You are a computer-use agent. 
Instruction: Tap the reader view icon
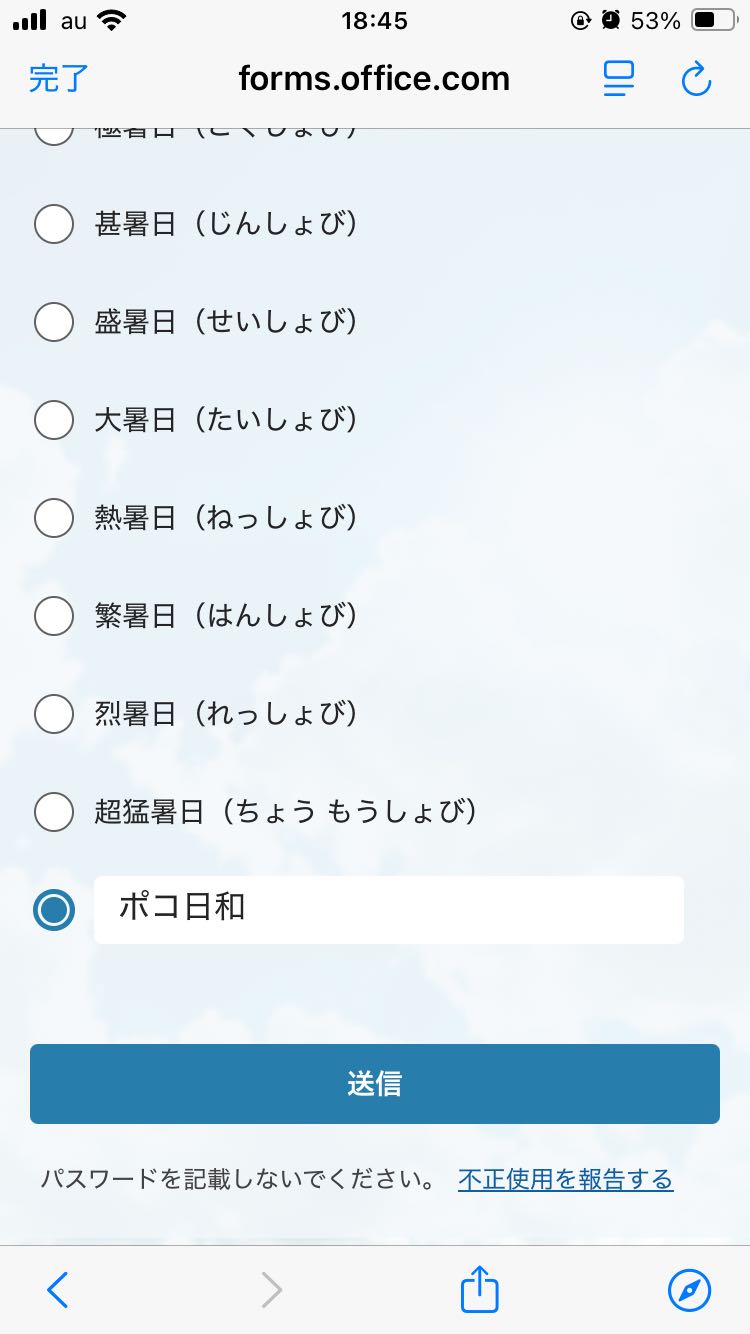pos(619,79)
